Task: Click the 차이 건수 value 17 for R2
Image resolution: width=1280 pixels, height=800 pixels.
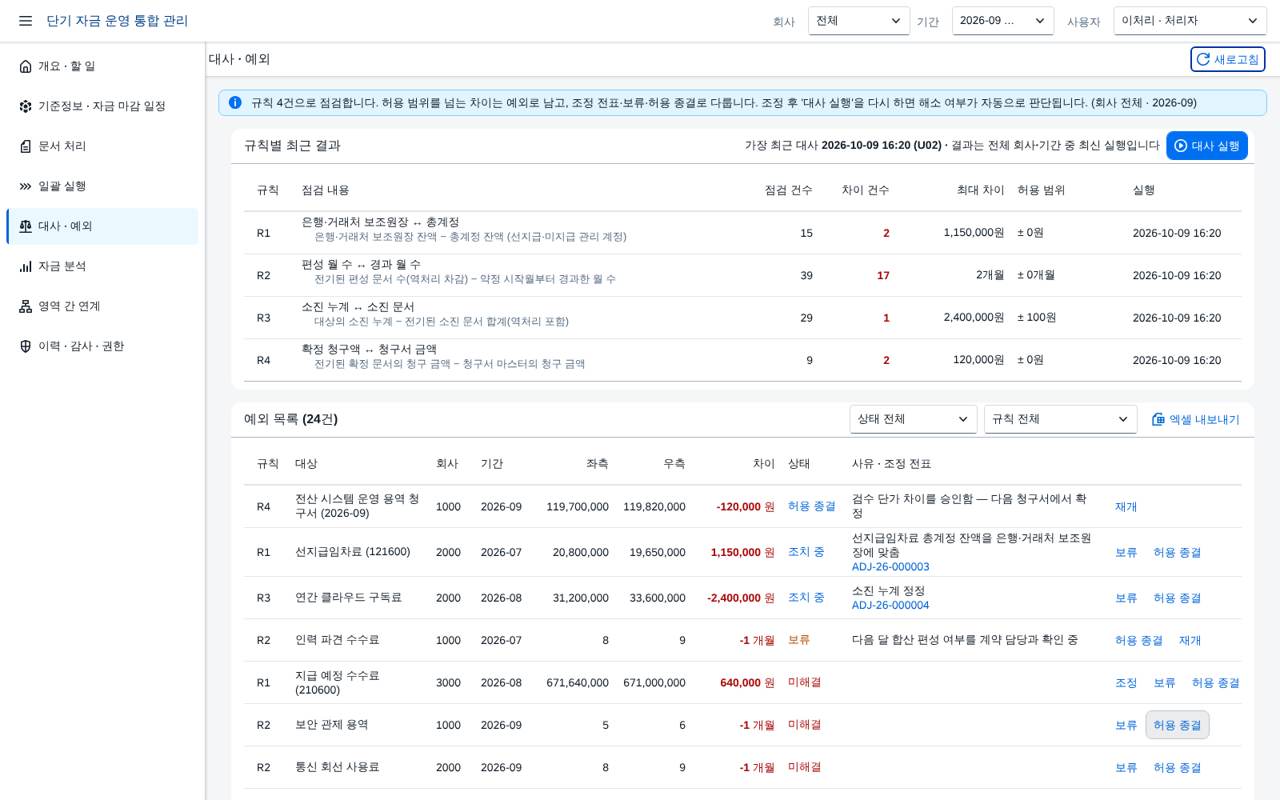Action: 883,276
